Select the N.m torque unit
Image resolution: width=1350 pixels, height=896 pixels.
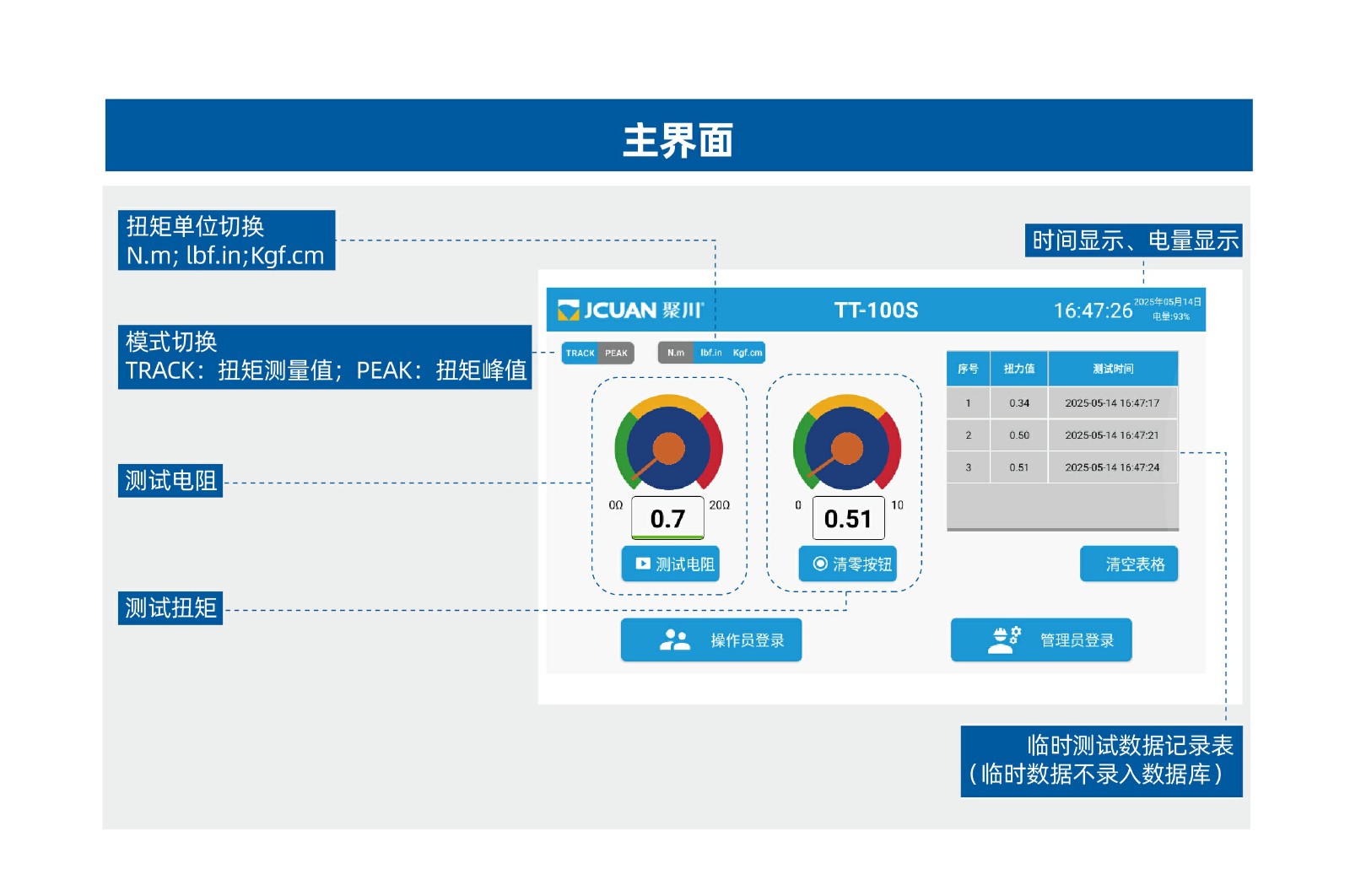coord(676,353)
